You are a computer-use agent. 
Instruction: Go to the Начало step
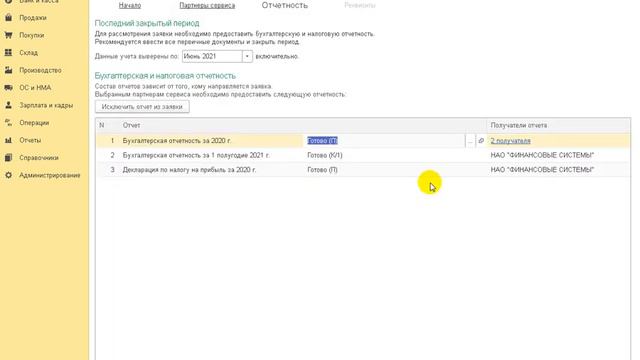(130, 5)
